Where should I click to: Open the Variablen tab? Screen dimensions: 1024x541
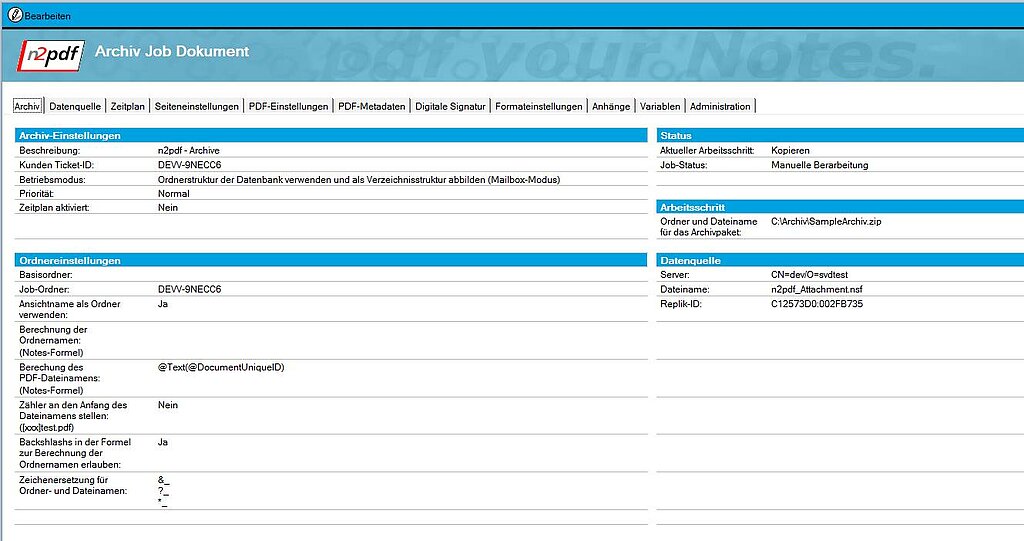[660, 106]
